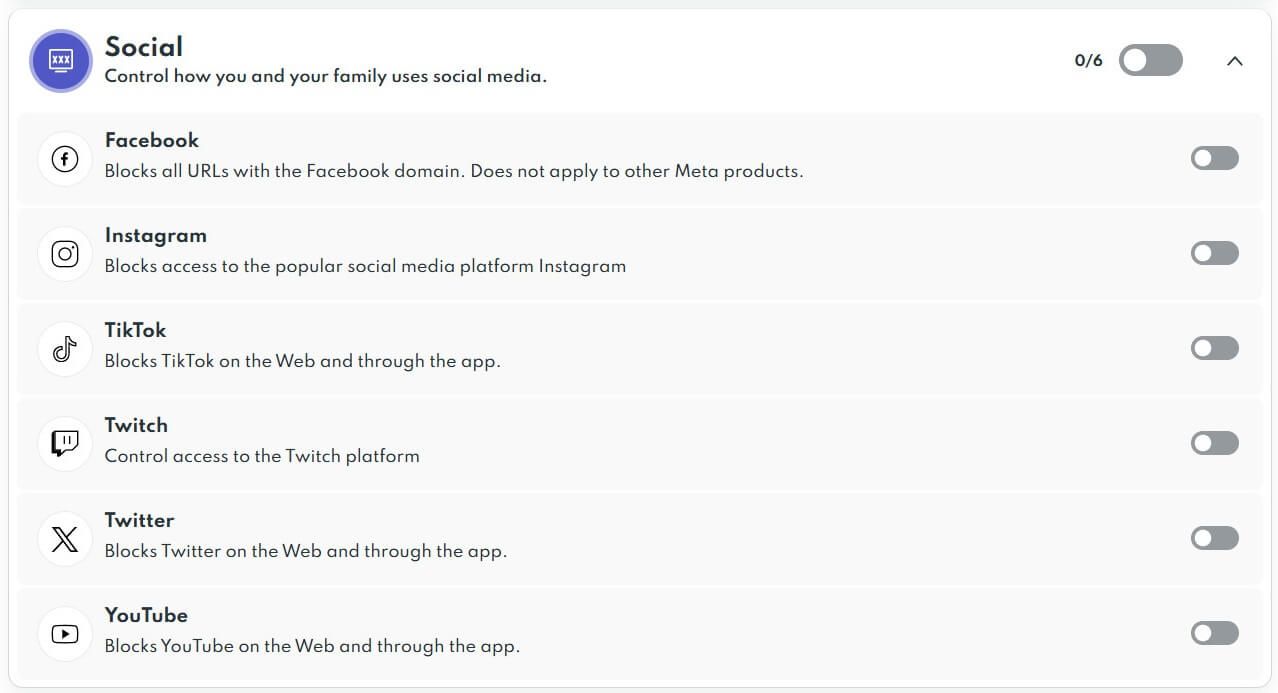Click the Twitch speech bubble icon
Screen dimensions: 1278x693
click(64, 443)
